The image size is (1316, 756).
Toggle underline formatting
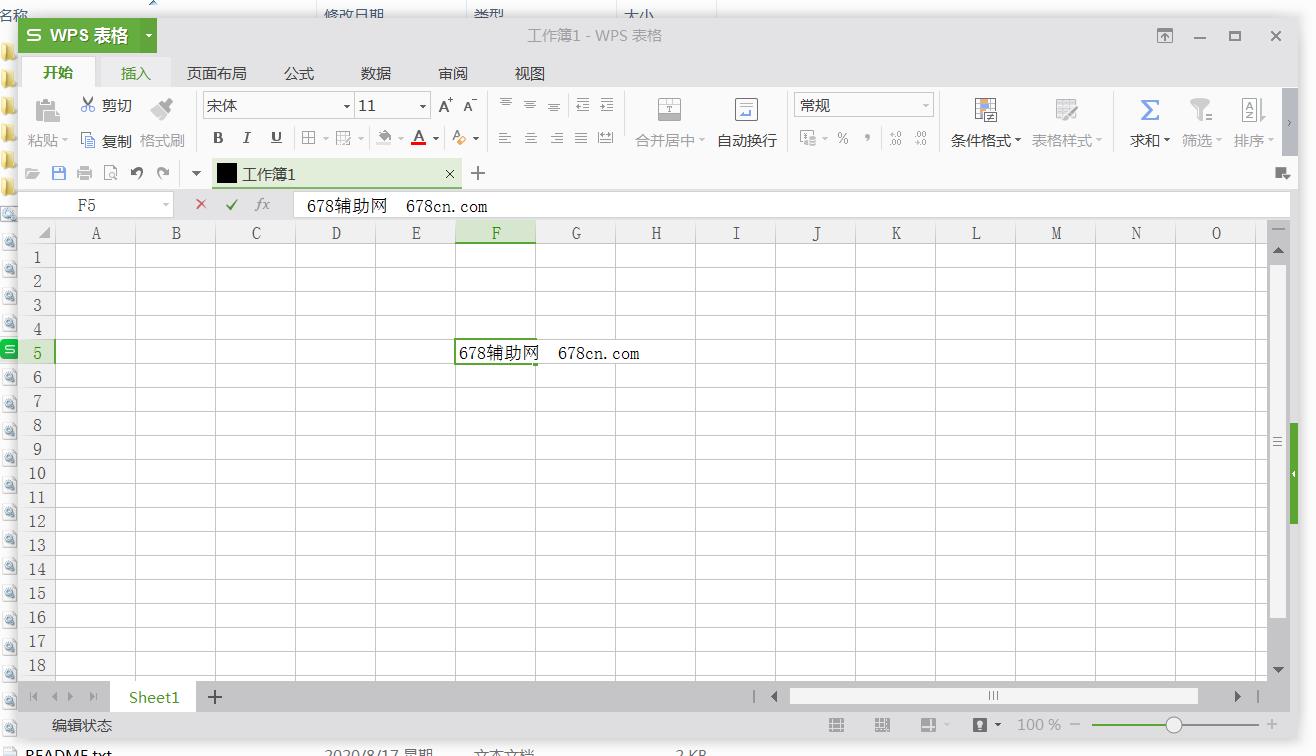click(x=276, y=138)
